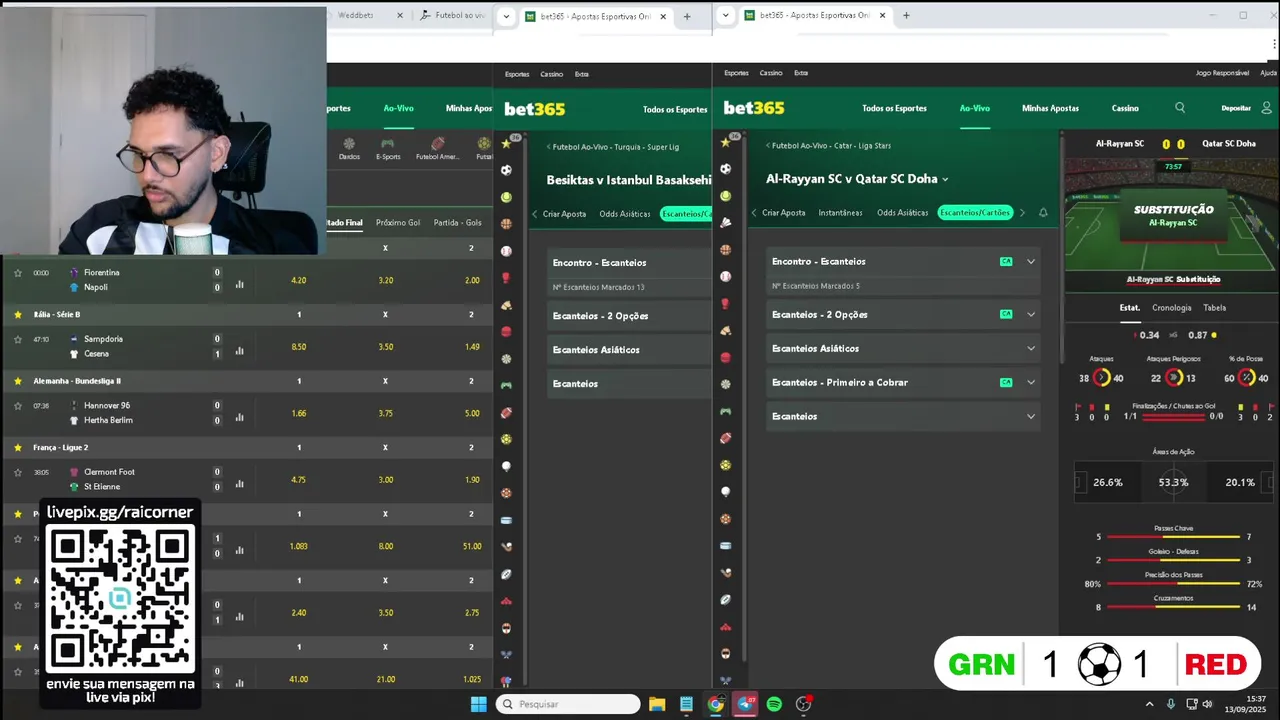The height and width of the screenshot is (720, 1280).
Task: Open stats chart icon for Fiorentina v Napoli
Action: (239, 284)
